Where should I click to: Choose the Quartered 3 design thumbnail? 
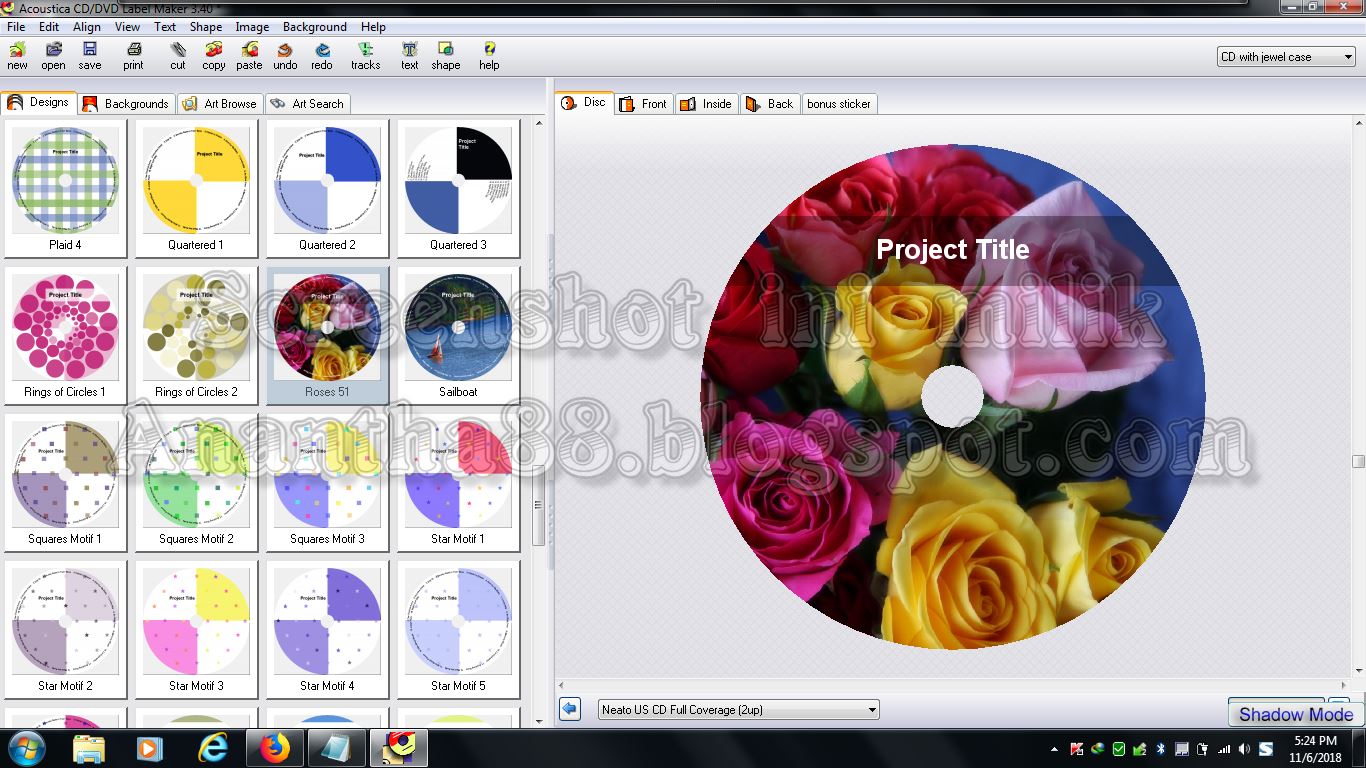click(459, 188)
